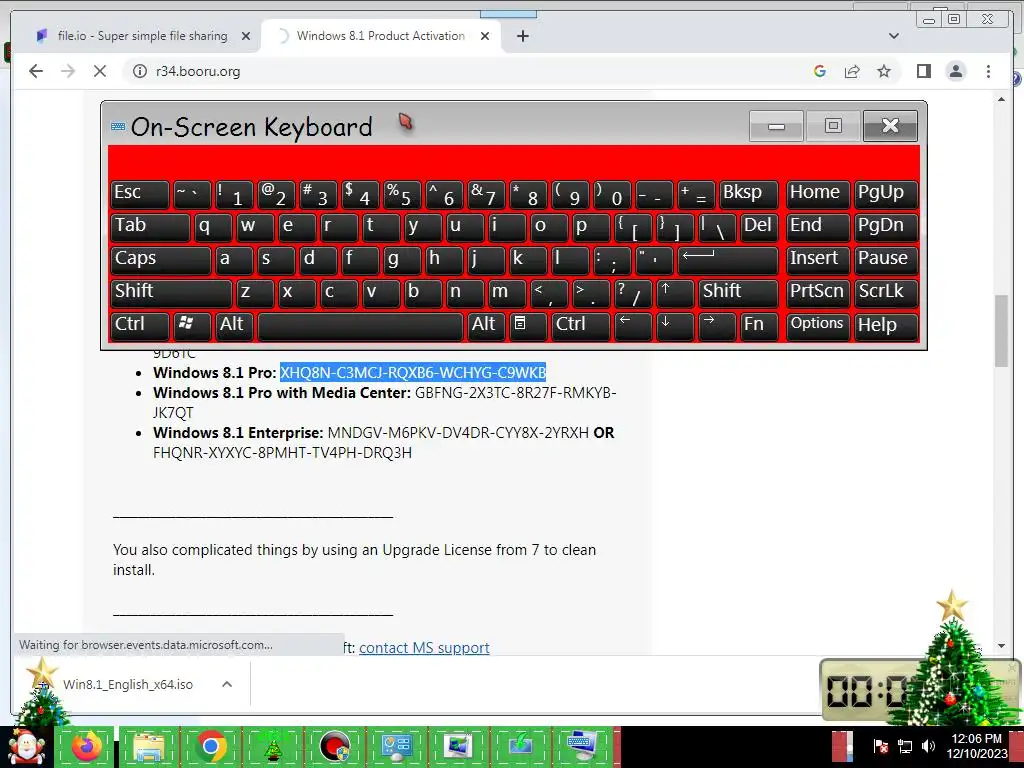This screenshot has height=768, width=1024.
Task: Click the network tray icon
Action: coord(904,746)
